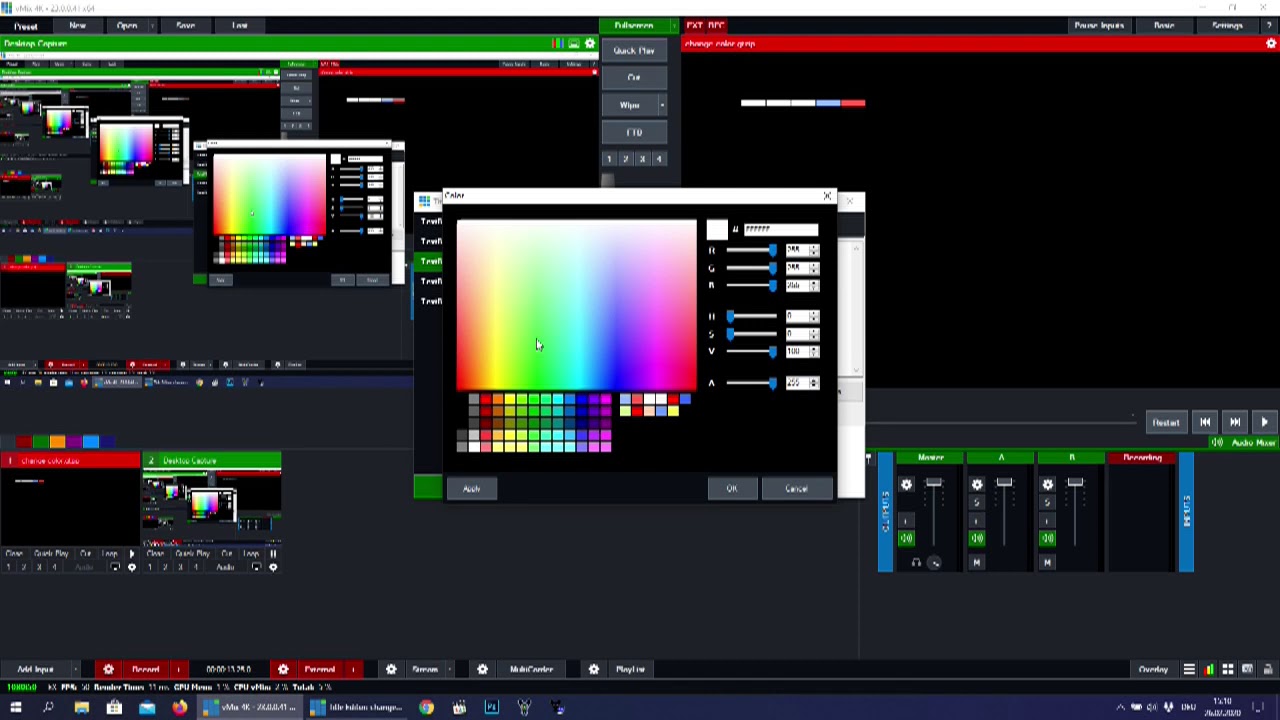This screenshot has width=1280, height=720.
Task: Open bus A audio settings gear
Action: [x=977, y=485]
